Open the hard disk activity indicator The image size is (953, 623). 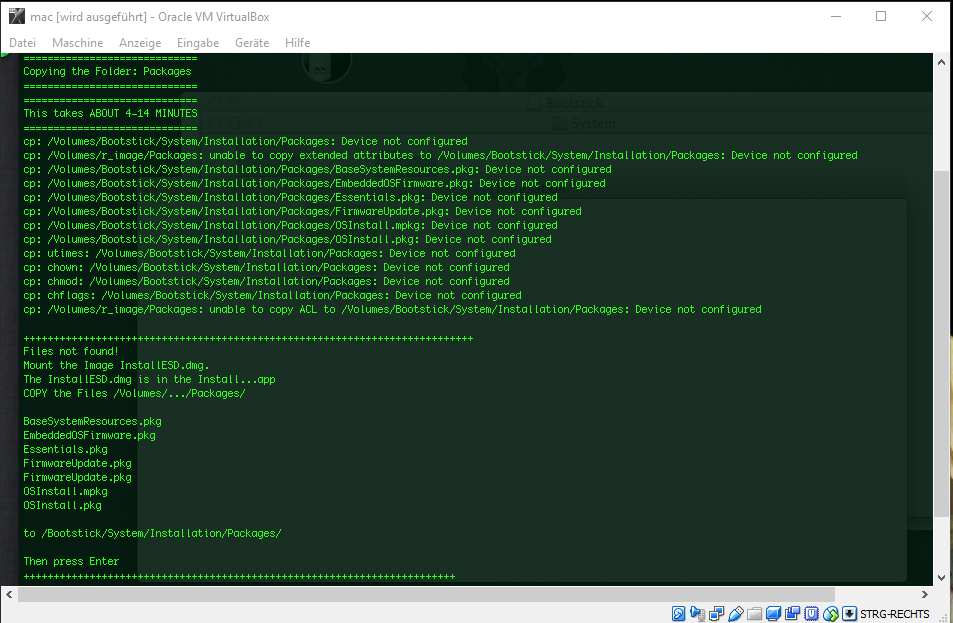tap(678, 613)
